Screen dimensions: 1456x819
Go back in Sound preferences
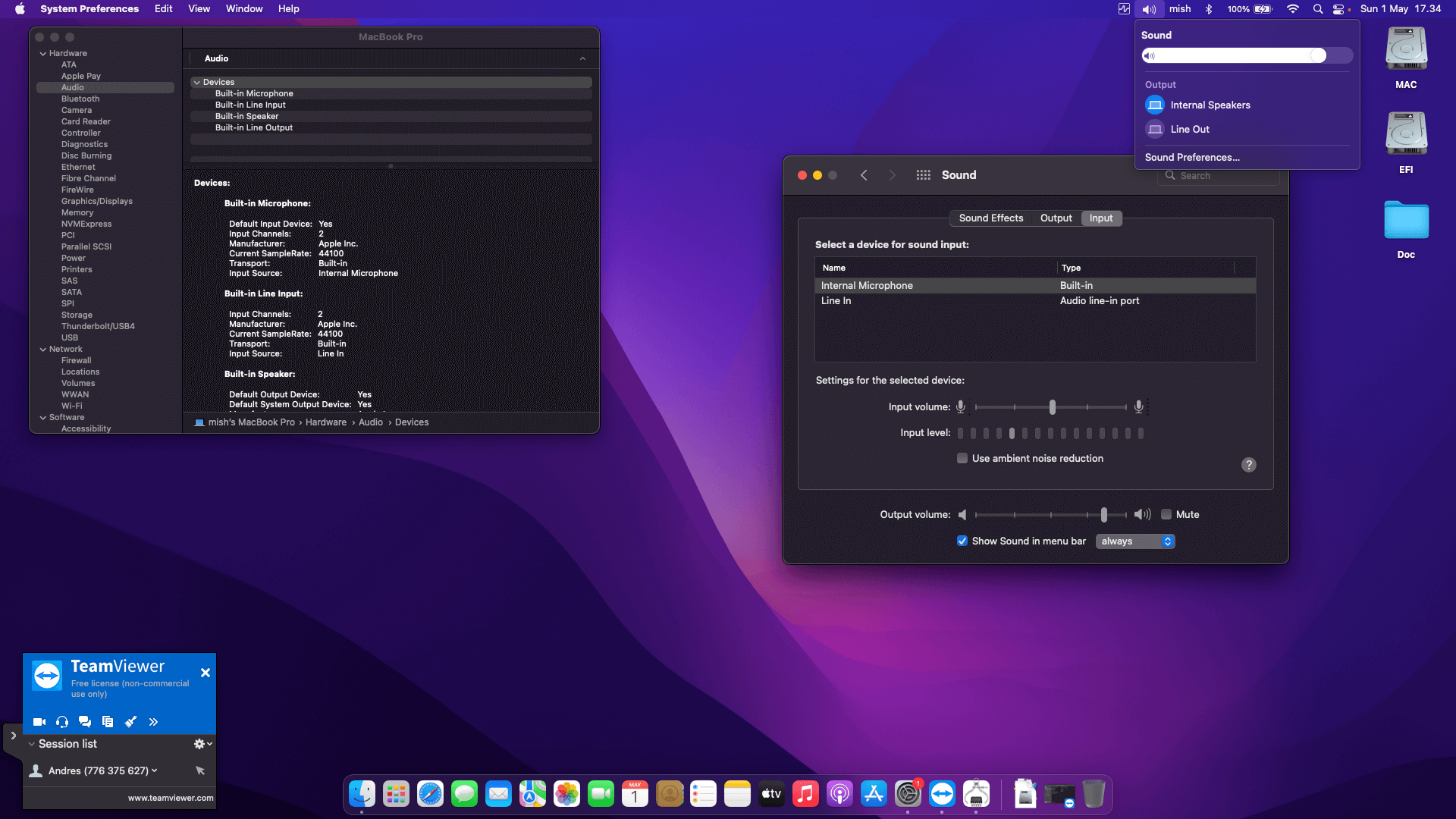click(864, 175)
